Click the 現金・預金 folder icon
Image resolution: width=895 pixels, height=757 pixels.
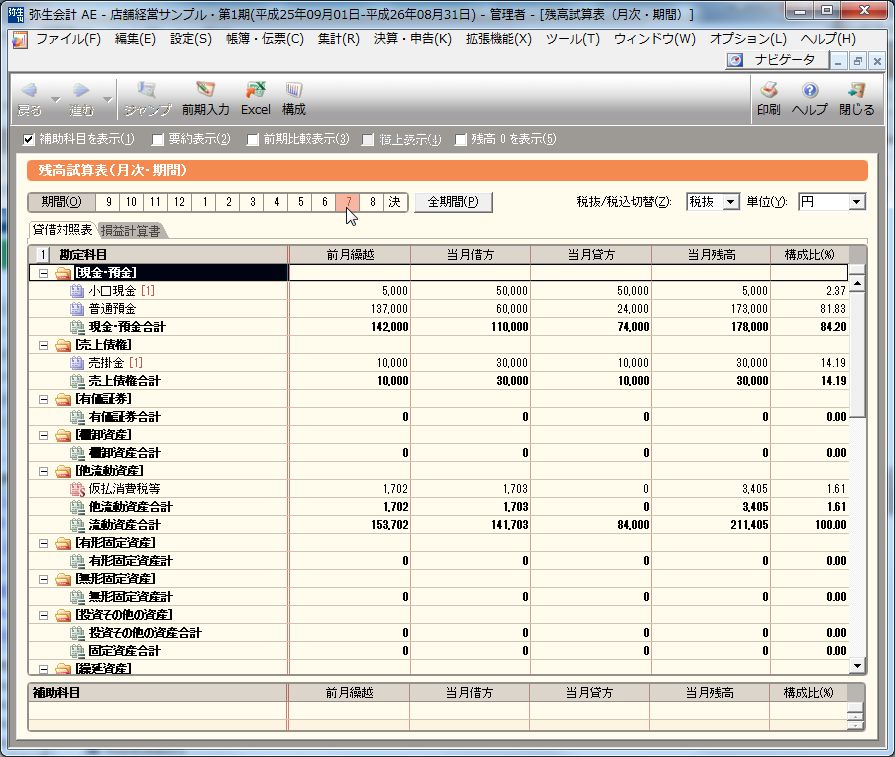[x=63, y=273]
